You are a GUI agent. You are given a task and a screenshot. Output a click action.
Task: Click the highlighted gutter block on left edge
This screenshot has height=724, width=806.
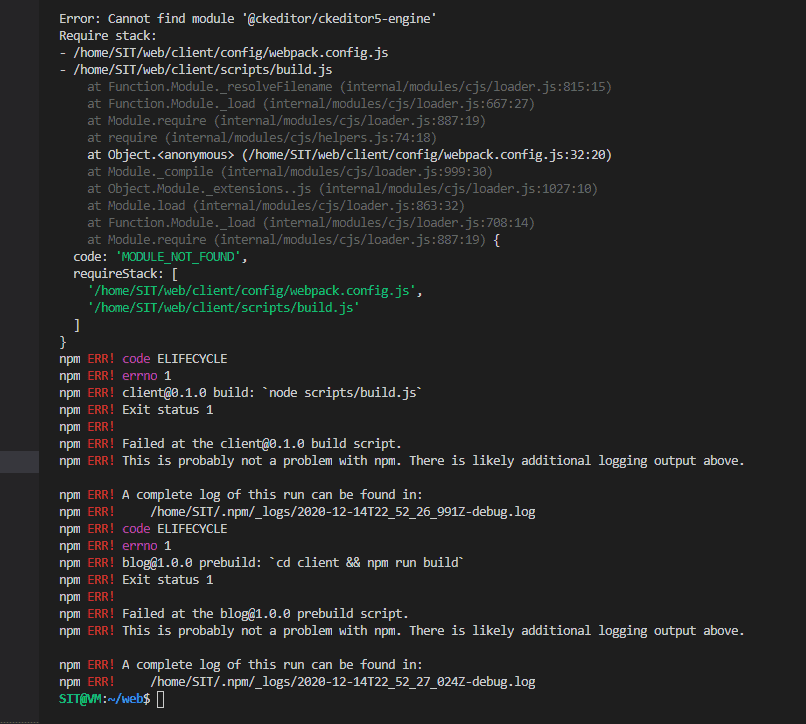pyautogui.click(x=19, y=460)
